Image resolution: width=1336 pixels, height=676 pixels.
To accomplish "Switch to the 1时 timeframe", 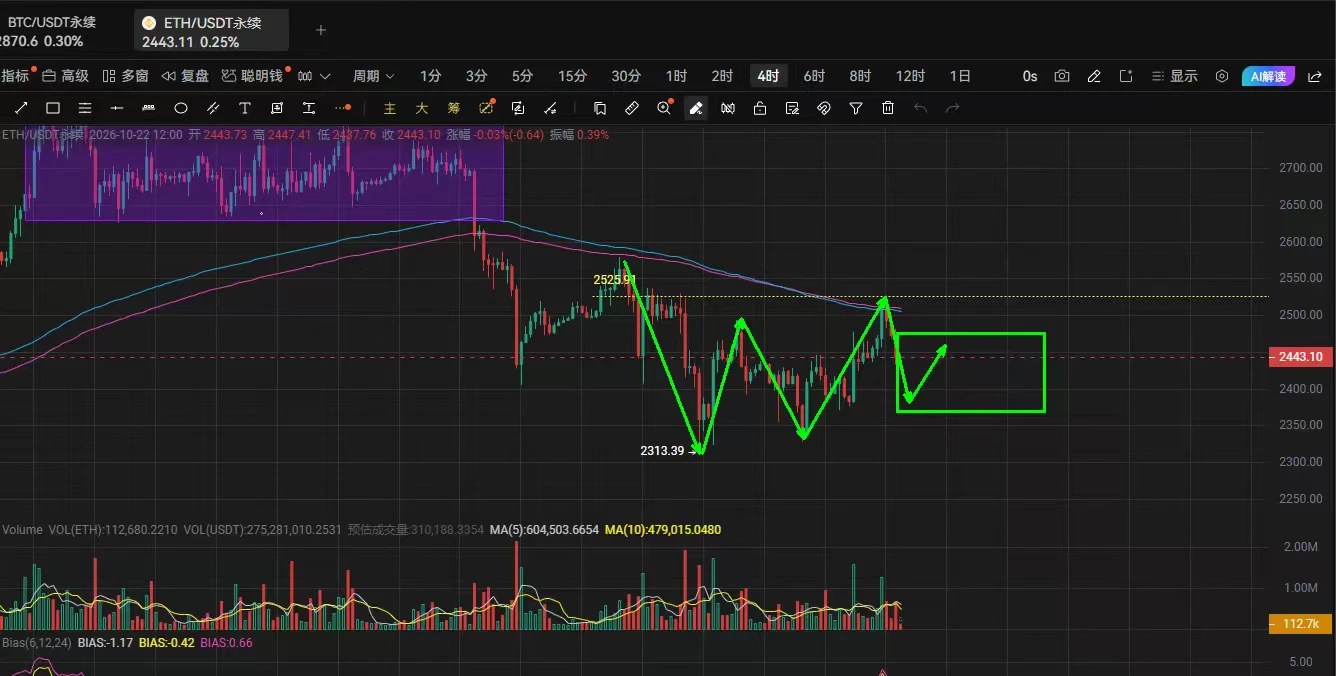I will pyautogui.click(x=676, y=76).
